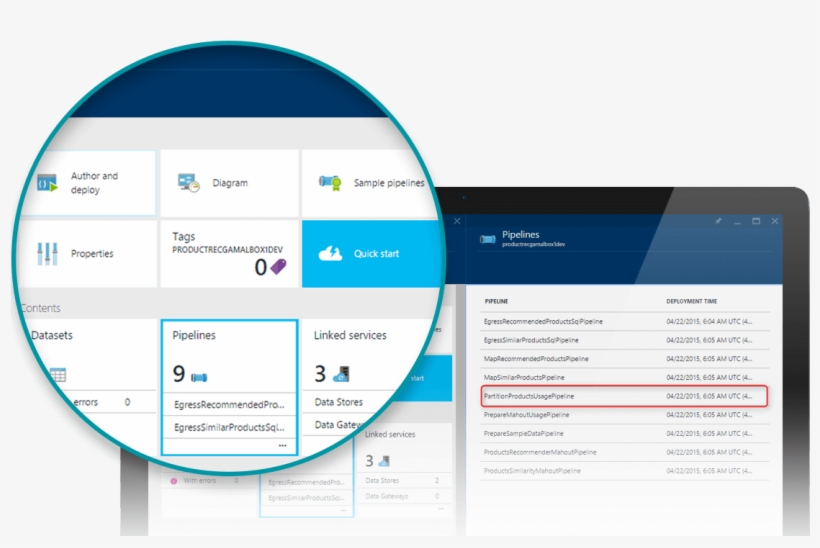This screenshot has width=820, height=548.
Task: Open ProductsSimilarityMahoutPipeline row
Action: tap(625, 471)
